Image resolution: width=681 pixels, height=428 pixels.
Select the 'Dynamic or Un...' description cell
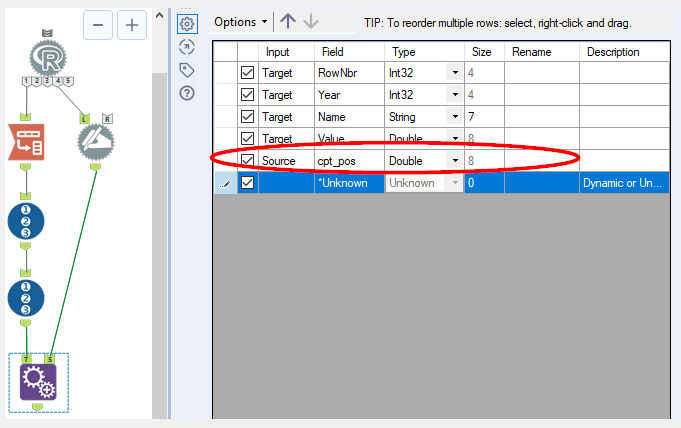click(x=625, y=182)
